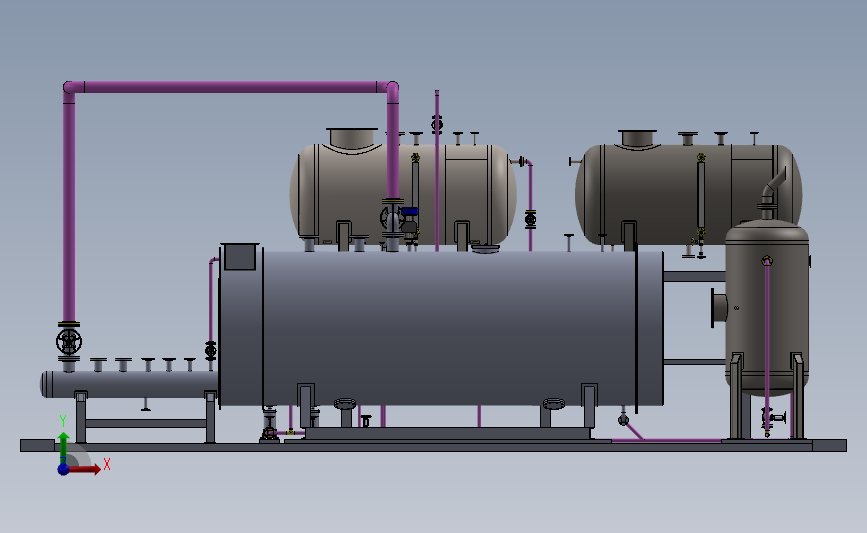
Task: Select the horizontal steam header at lower left
Action: 129,384
